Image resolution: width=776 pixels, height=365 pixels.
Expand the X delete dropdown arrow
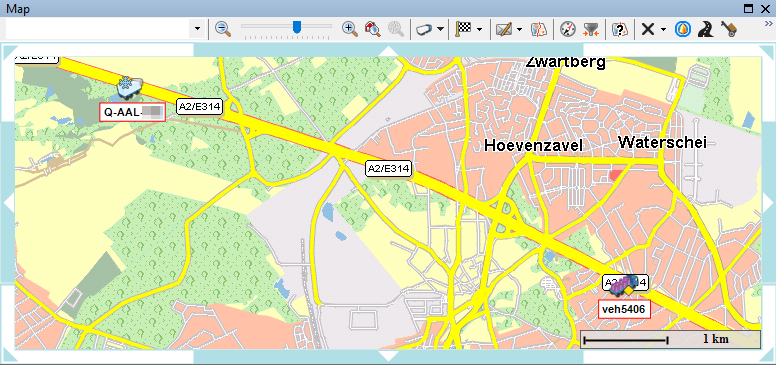point(663,29)
